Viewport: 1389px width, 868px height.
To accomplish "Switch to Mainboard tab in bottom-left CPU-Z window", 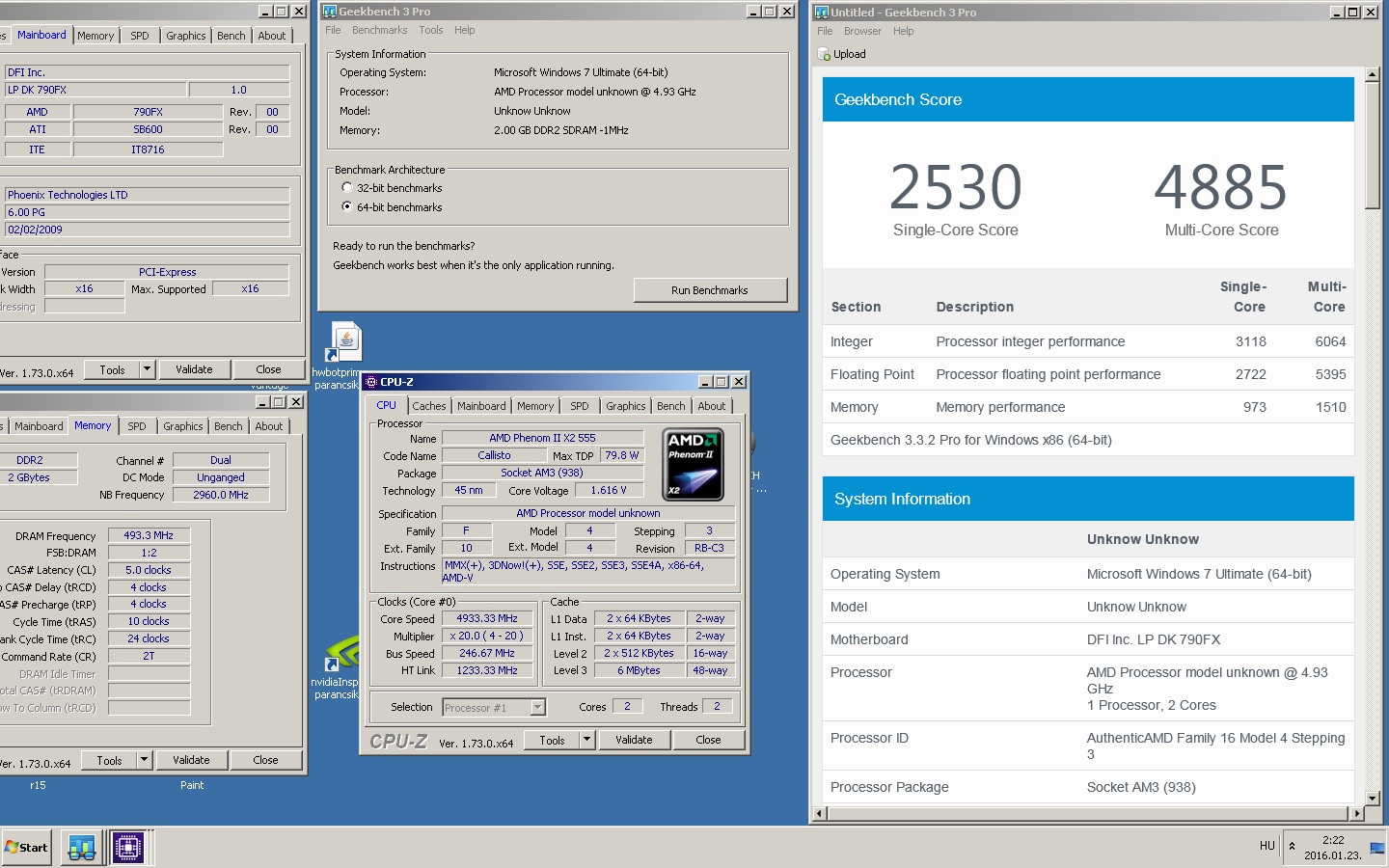I will point(39,426).
